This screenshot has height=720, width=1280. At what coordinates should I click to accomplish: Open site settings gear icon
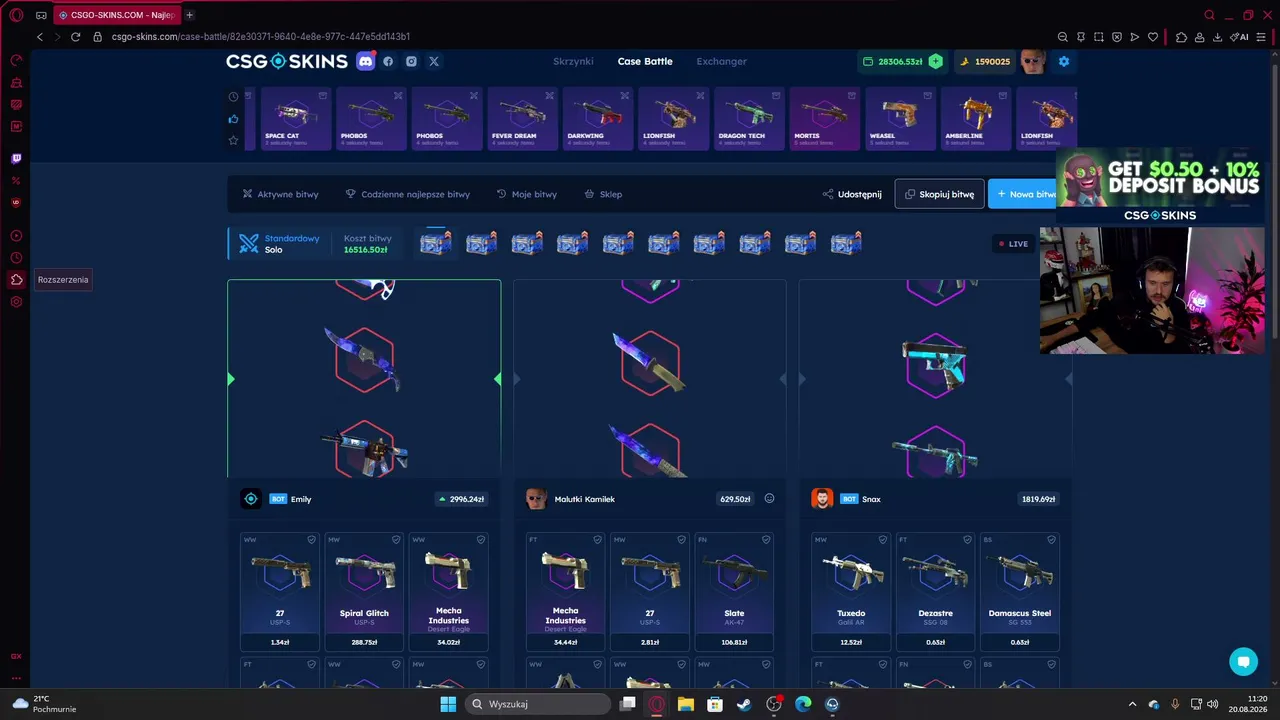pyautogui.click(x=1064, y=61)
